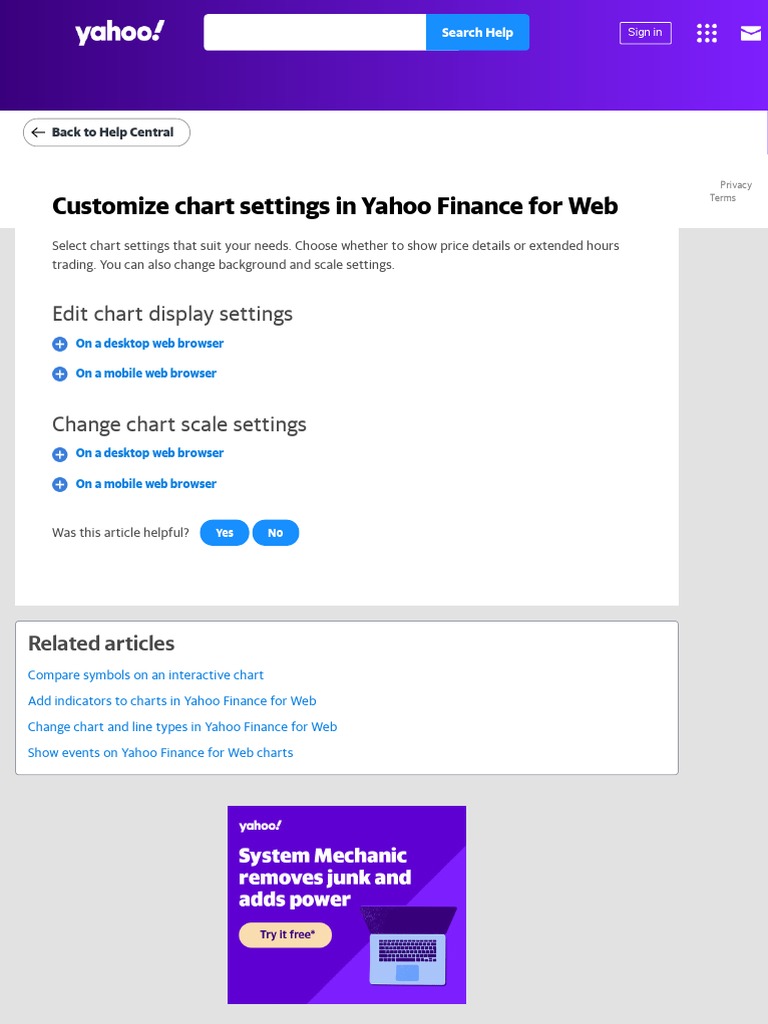Viewport: 768px width, 1024px height.
Task: Click the back arrow to Help Central
Action: (39, 132)
